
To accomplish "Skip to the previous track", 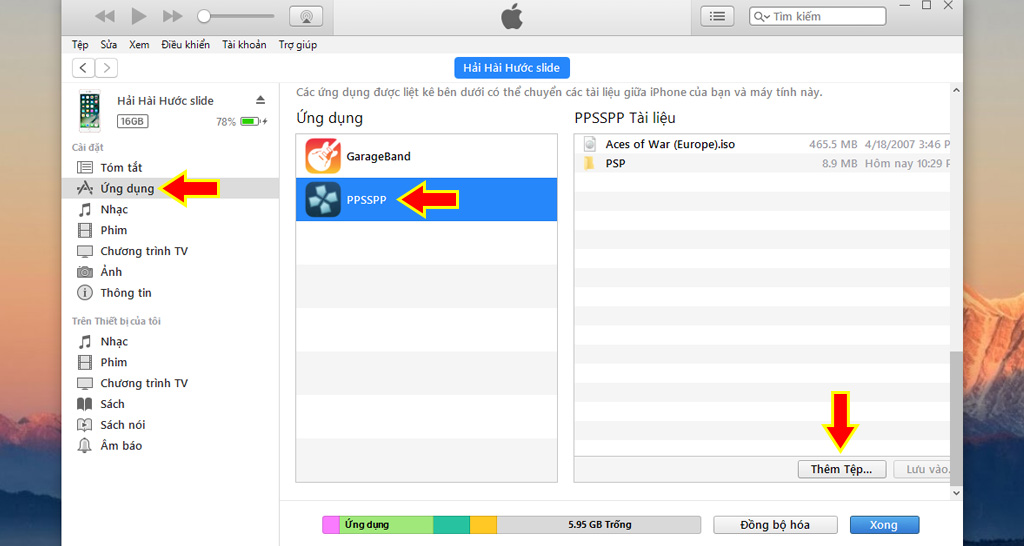I will [x=105, y=16].
